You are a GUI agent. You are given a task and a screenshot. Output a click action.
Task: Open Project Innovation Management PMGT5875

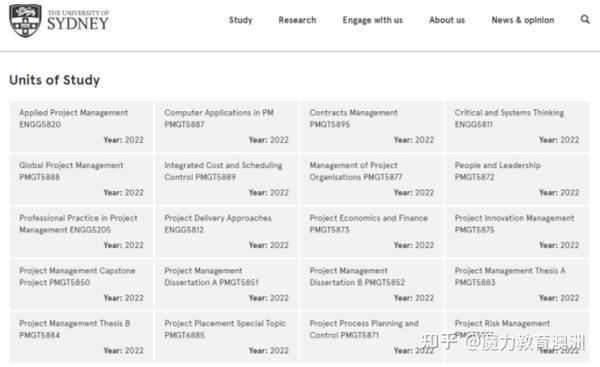coord(517,232)
